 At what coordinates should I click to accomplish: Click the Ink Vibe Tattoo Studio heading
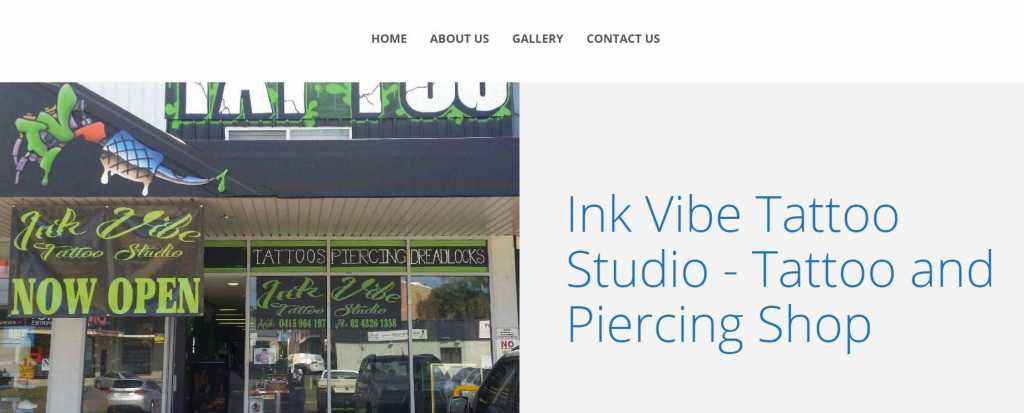point(780,269)
